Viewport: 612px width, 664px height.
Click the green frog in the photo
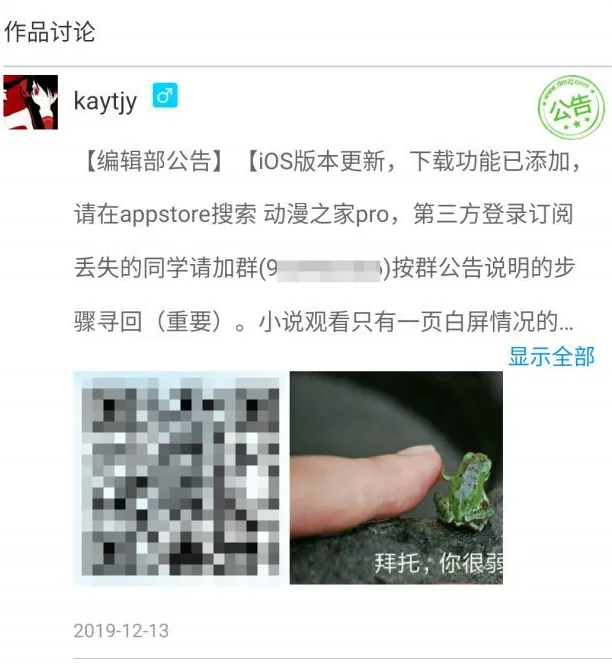(465, 491)
